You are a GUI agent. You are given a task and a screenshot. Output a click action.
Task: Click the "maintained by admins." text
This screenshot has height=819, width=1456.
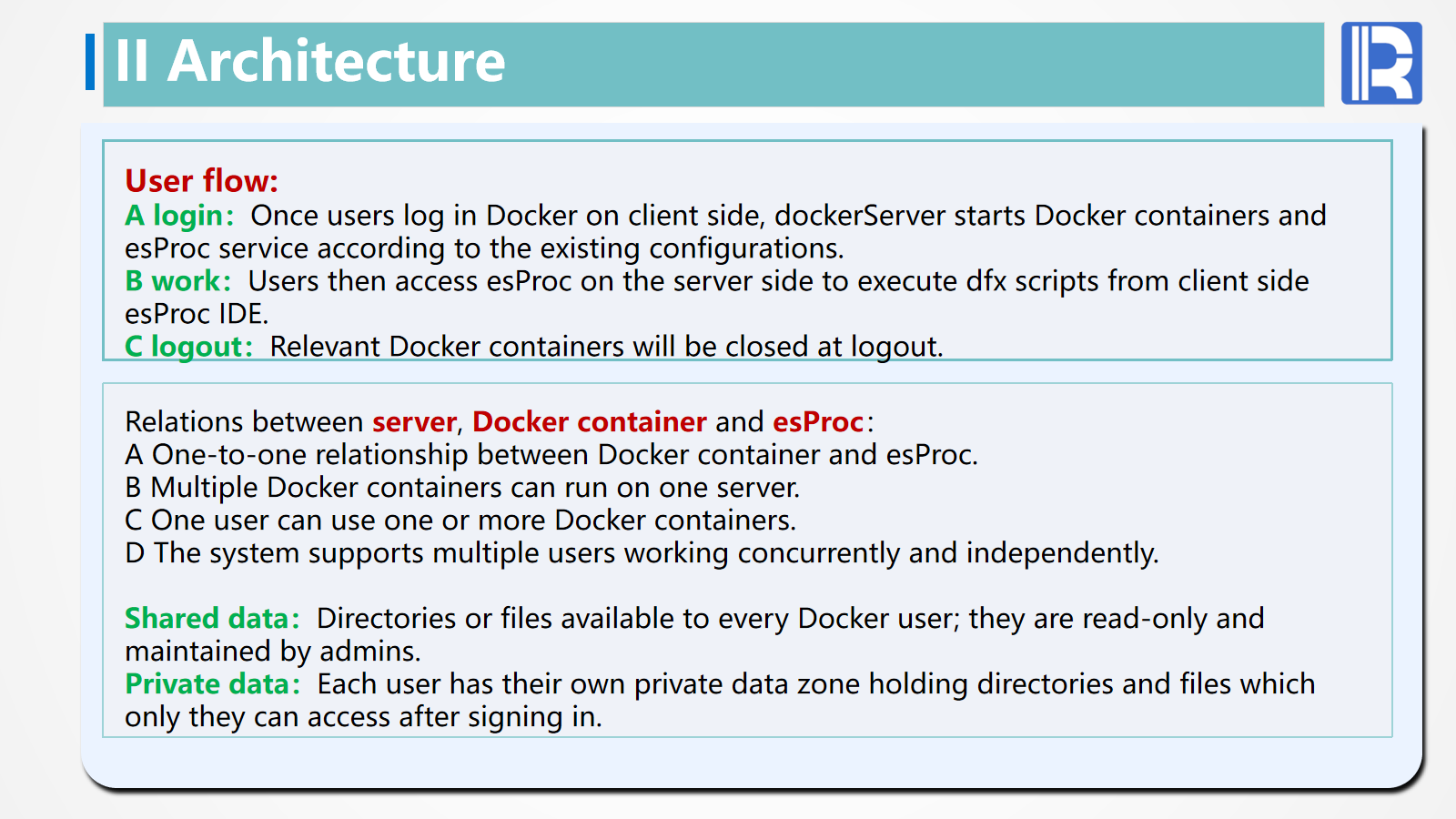(273, 652)
